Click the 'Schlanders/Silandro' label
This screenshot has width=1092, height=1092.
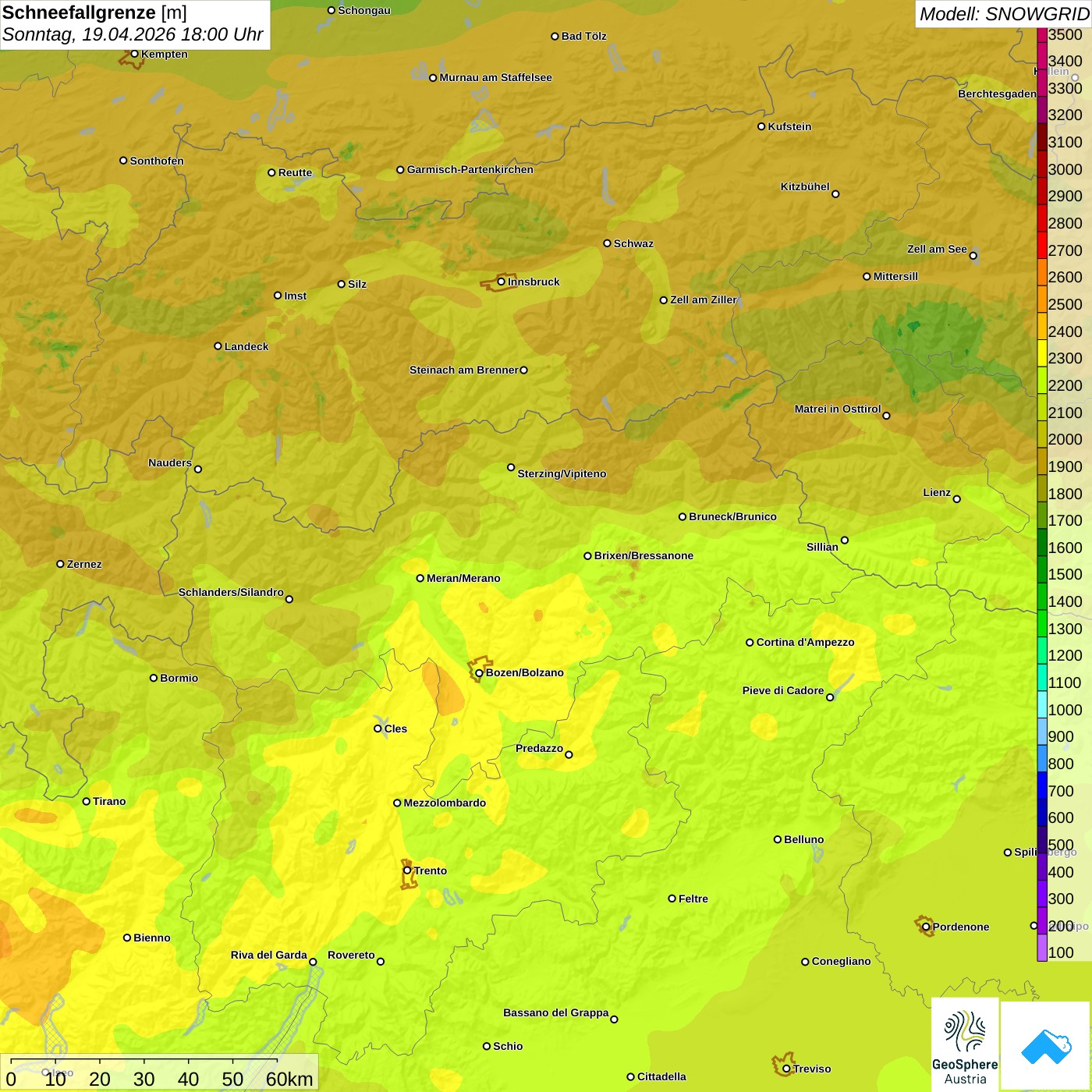(231, 592)
